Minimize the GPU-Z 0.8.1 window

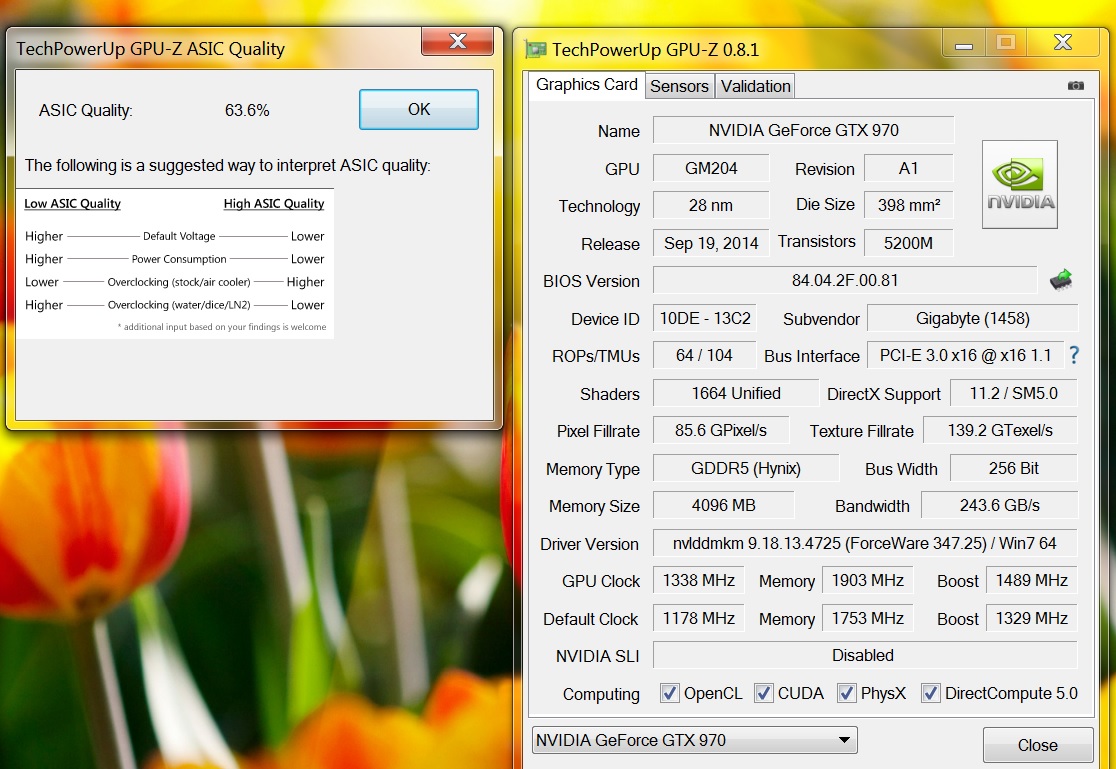pos(964,43)
